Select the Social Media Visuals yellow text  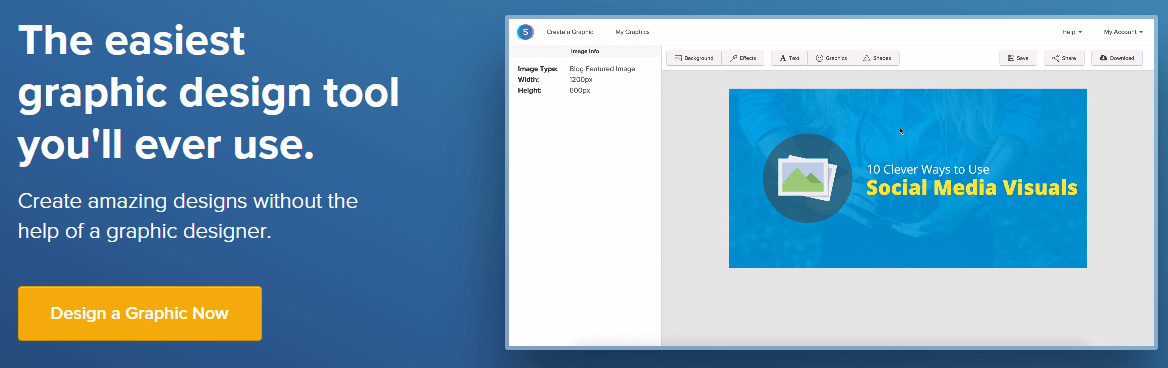(971, 187)
